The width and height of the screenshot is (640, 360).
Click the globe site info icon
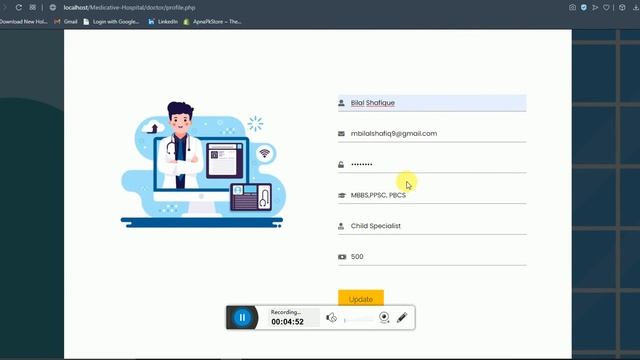click(53, 7)
